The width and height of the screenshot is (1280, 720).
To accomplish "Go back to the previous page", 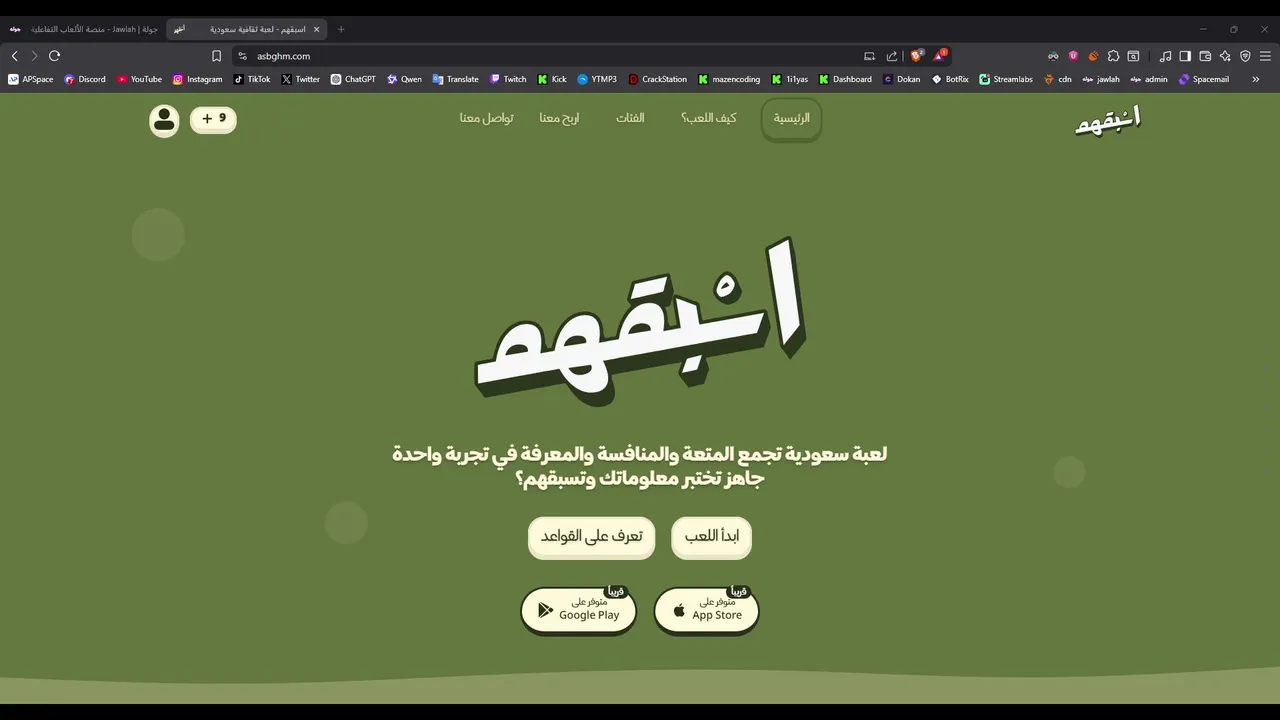I will 14,56.
